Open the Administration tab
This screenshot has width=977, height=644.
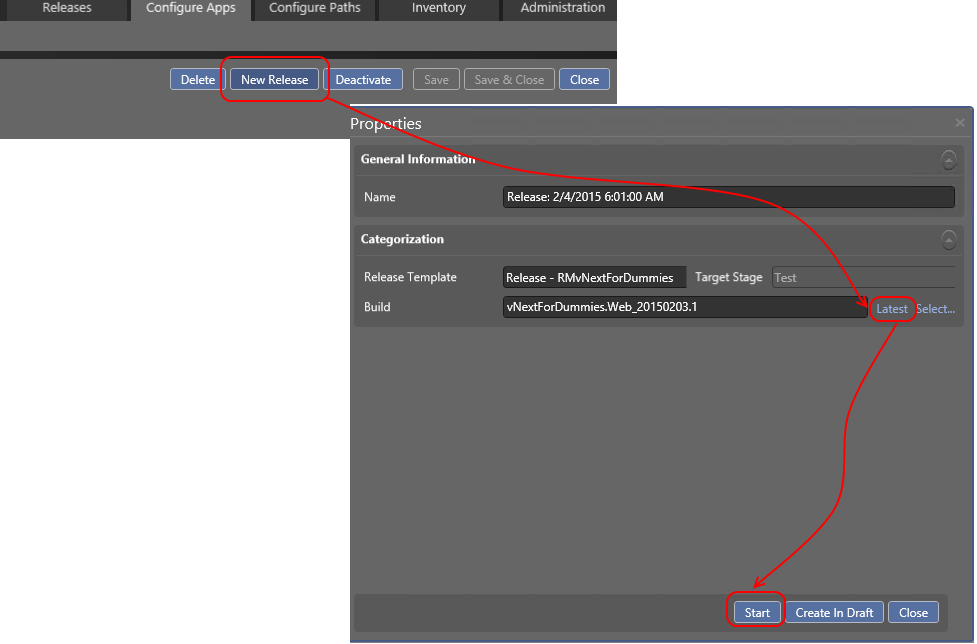pos(562,8)
